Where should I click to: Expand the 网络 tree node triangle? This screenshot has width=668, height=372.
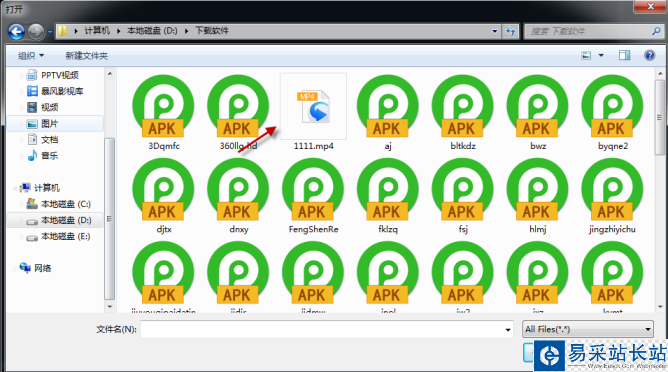click(15, 268)
